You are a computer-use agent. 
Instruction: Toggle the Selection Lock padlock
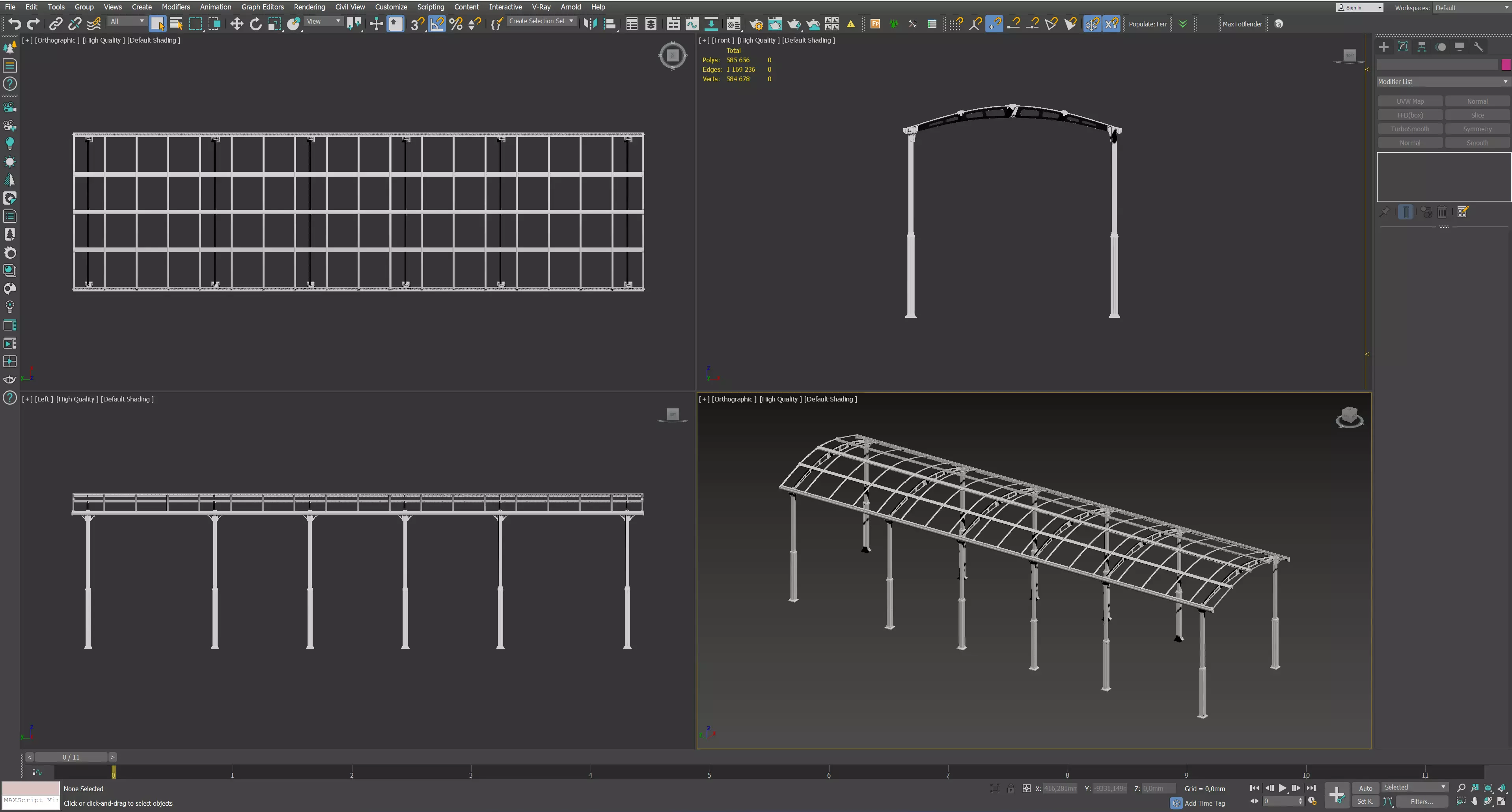[x=1011, y=788]
